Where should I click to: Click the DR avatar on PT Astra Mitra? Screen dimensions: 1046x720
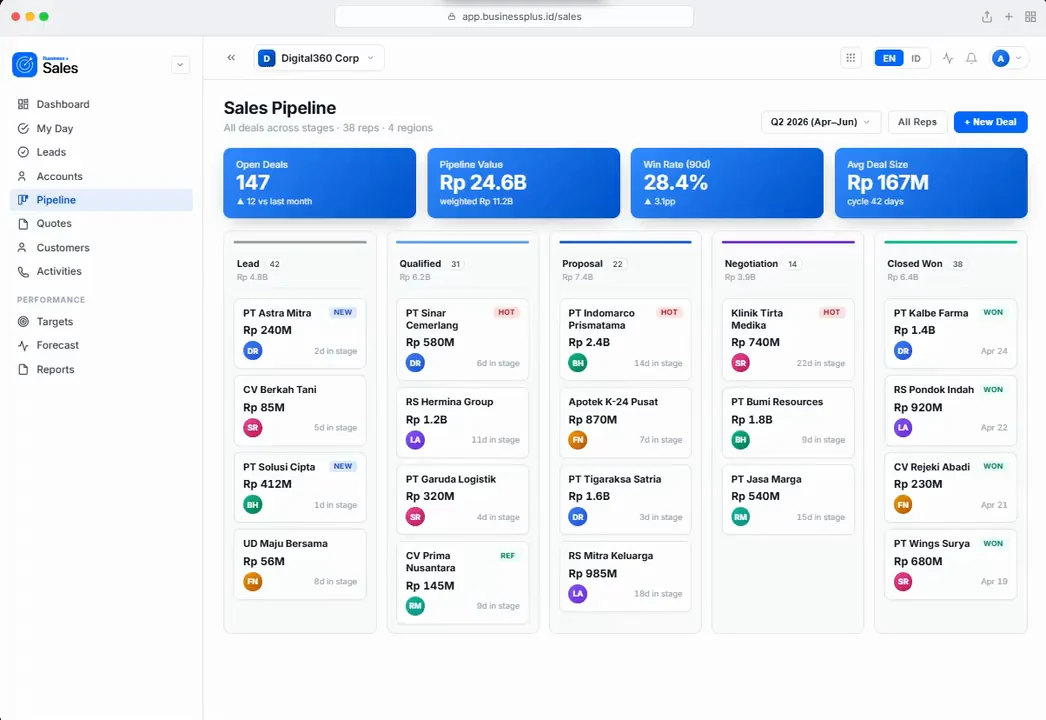point(252,351)
